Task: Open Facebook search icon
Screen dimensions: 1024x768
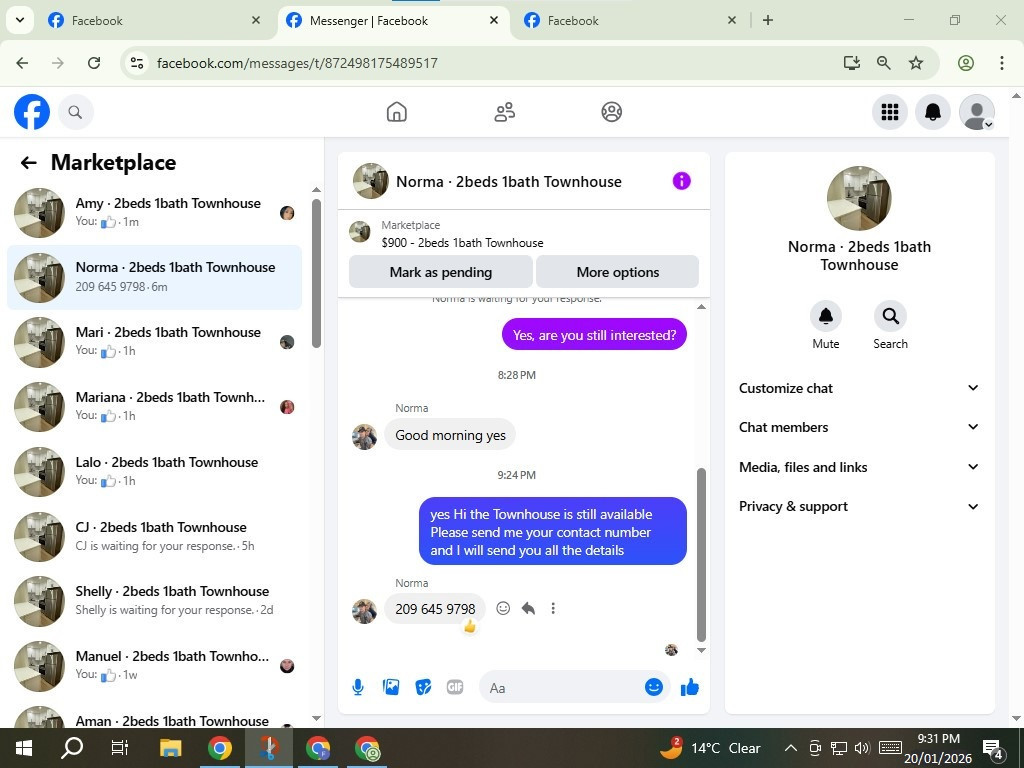Action: [x=76, y=112]
